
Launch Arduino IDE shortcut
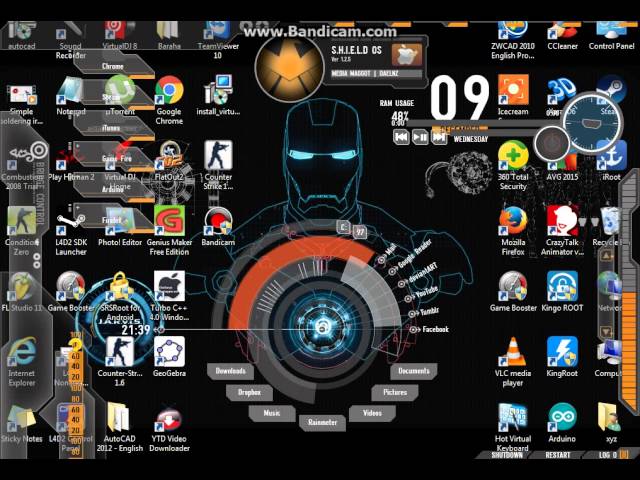pos(562,417)
